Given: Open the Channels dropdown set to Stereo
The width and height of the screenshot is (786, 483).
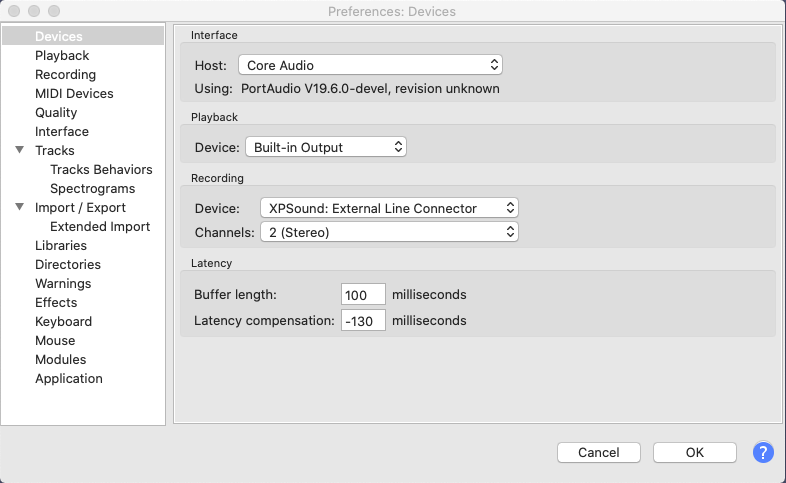Looking at the screenshot, I should click(389, 232).
